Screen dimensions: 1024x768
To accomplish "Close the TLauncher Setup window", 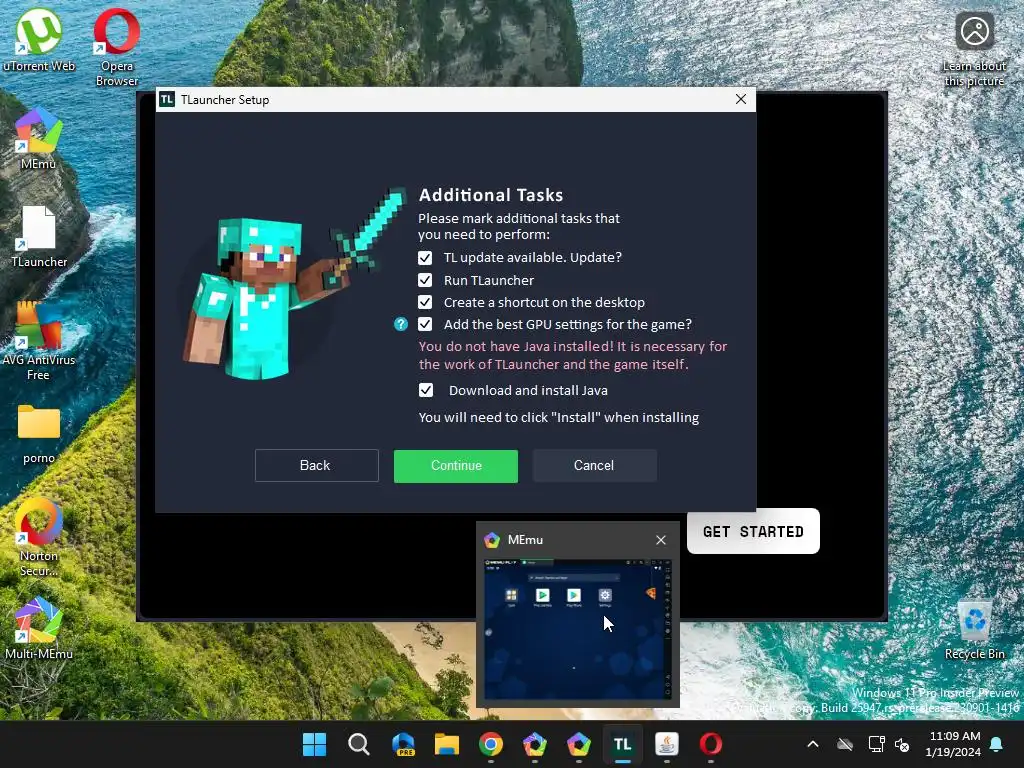I will tap(741, 99).
